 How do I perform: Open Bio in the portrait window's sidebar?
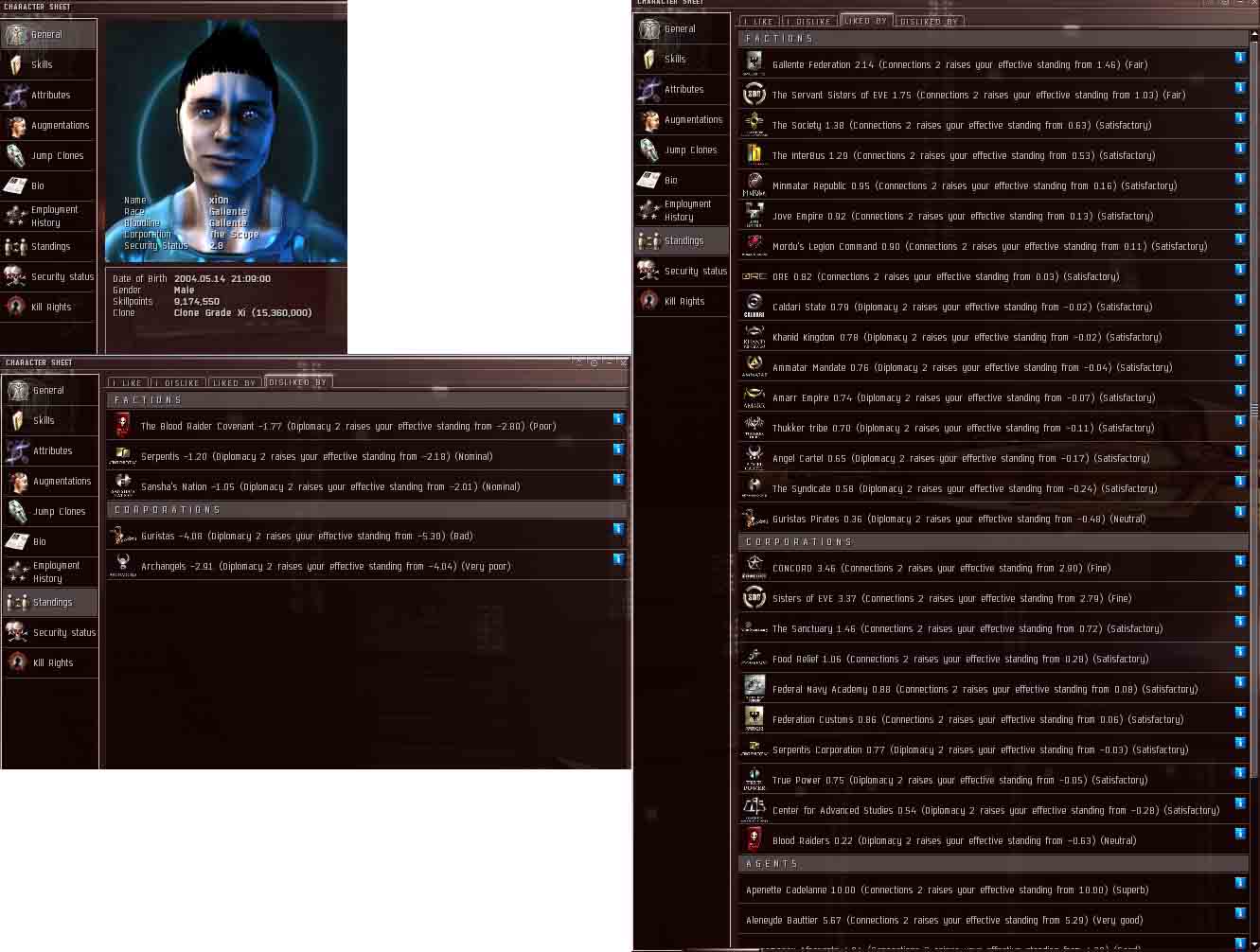(48, 185)
